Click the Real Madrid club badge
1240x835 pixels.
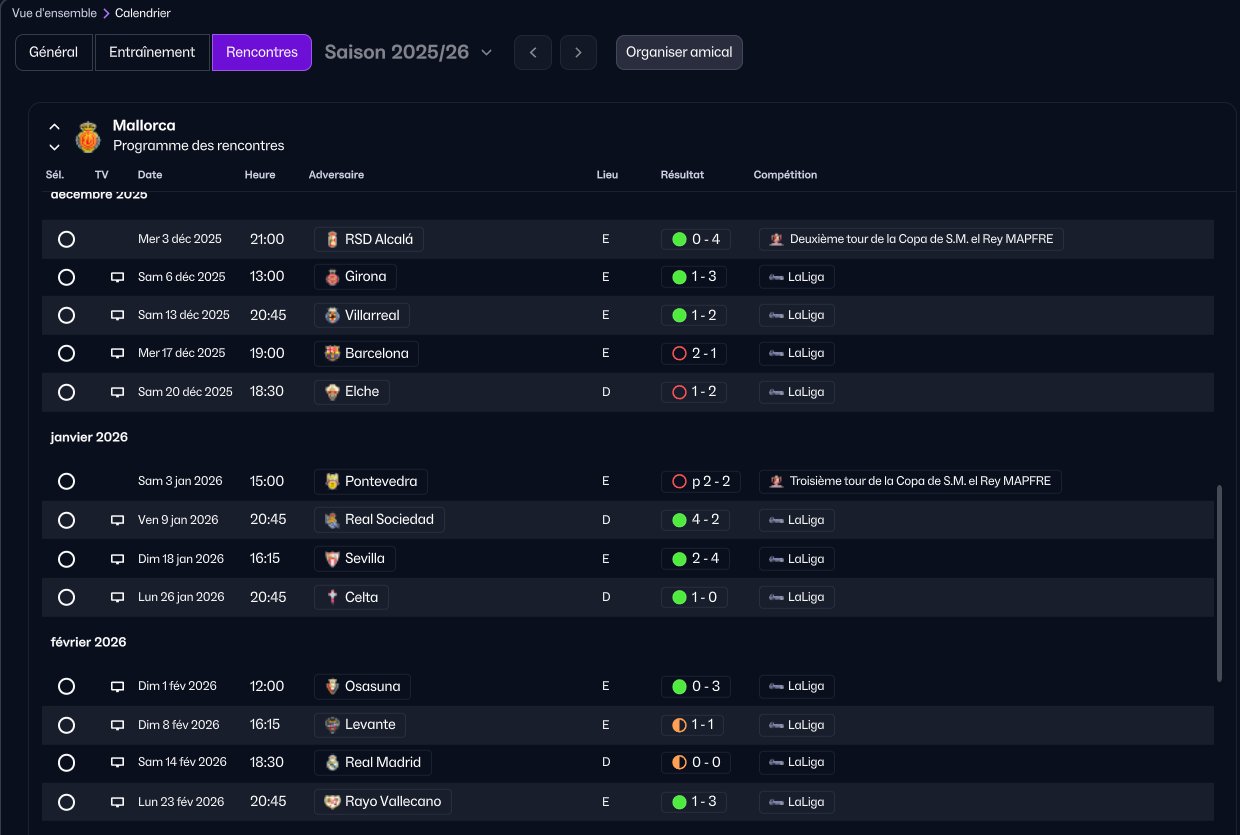[x=332, y=762]
